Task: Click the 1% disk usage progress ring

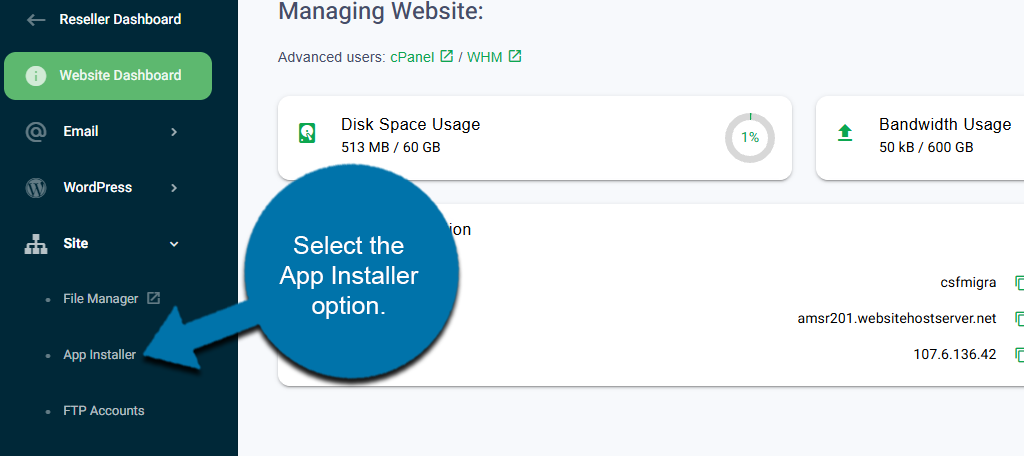Action: point(749,138)
